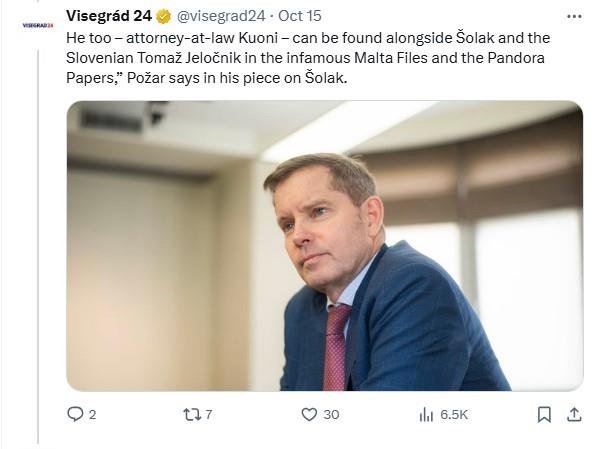600x449 pixels.
Task: Click the Oct 15 timestamp
Action: tap(298, 16)
